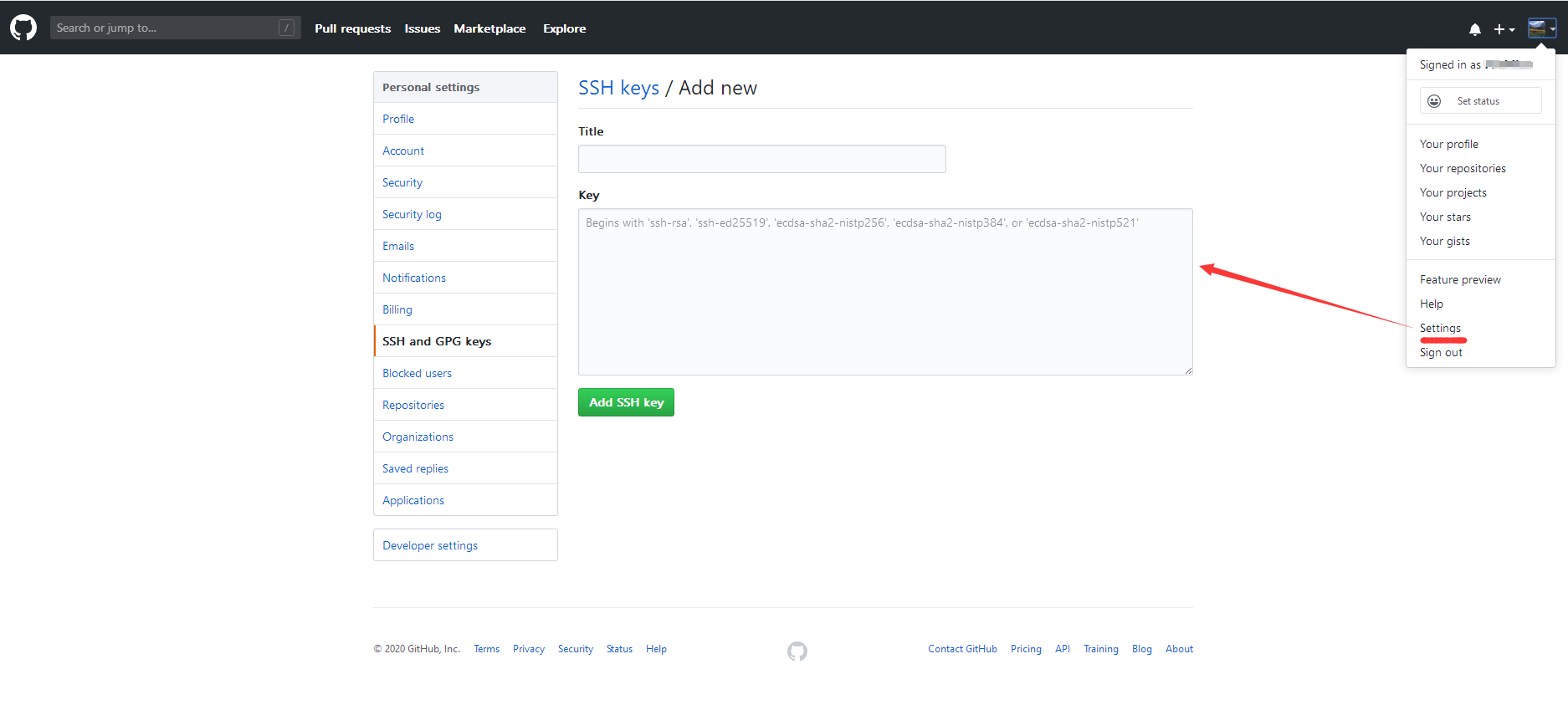Click the footer GitHub mark icon
Screen dimensions: 1568x705
797,651
